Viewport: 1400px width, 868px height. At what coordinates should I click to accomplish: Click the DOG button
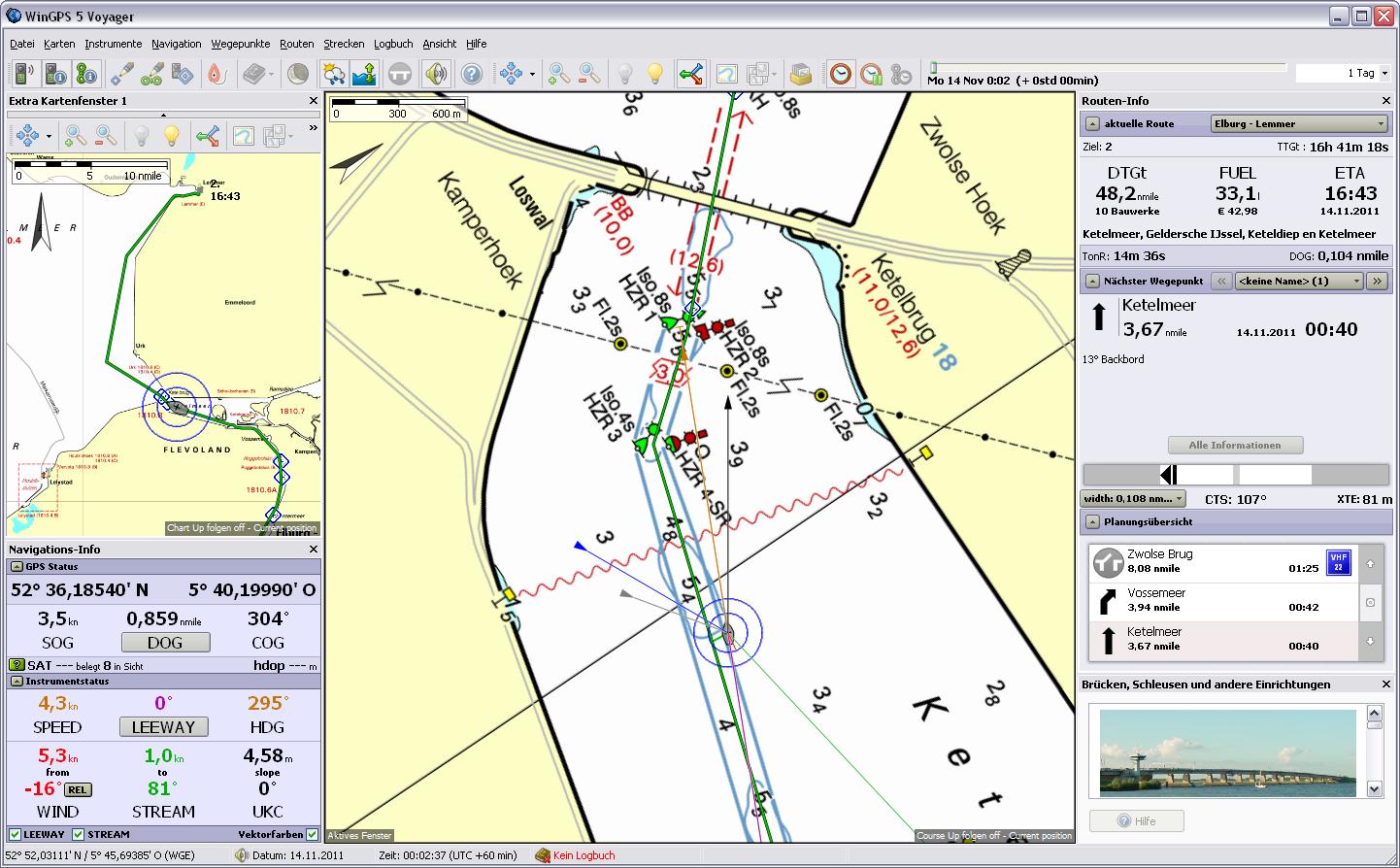pyautogui.click(x=165, y=643)
